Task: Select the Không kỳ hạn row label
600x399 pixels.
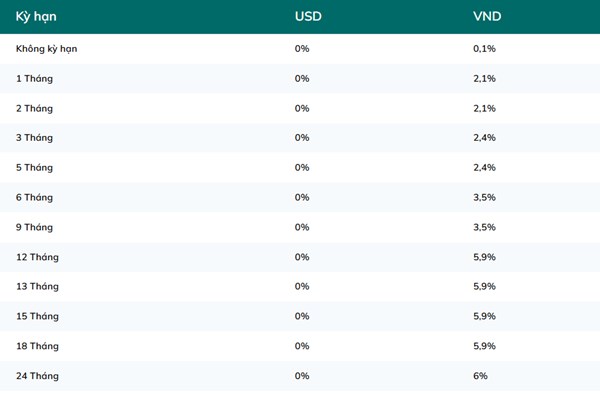Action: [x=46, y=49]
